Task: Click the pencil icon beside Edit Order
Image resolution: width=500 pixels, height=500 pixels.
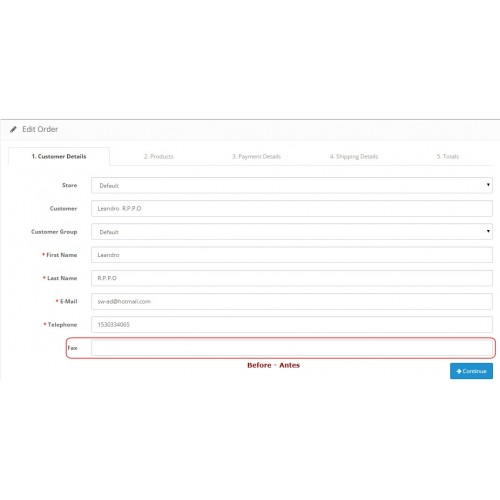Action: 13,129
